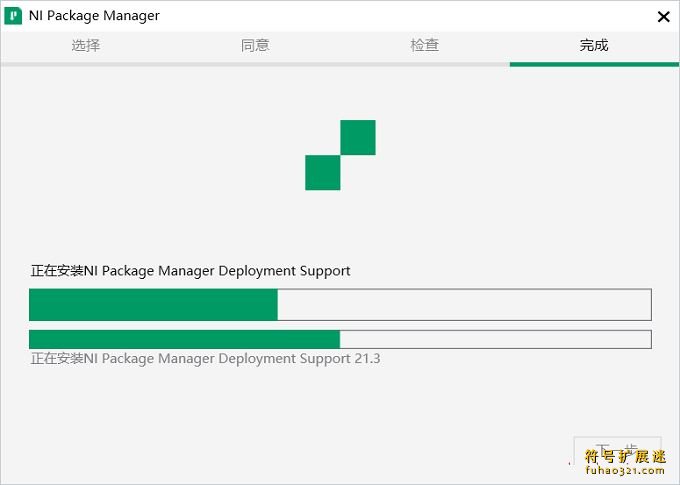The width and height of the screenshot is (680, 485).
Task: Go to the 完成 step tab
Action: pyautogui.click(x=594, y=45)
